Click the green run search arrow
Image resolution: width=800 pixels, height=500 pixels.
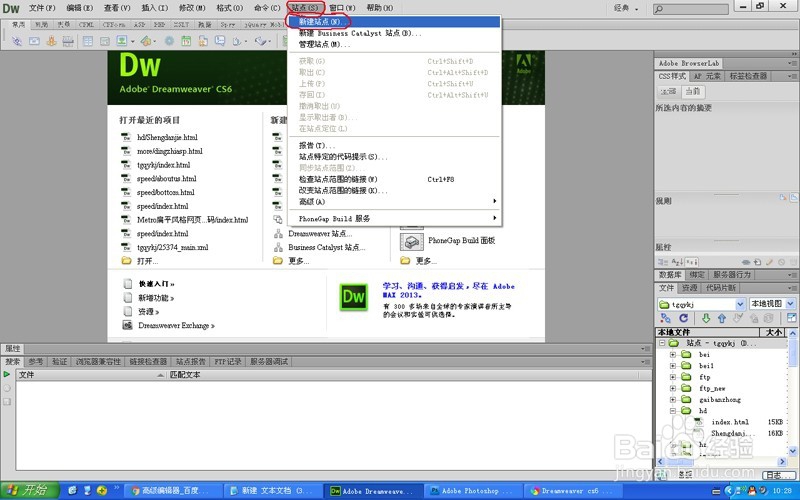tap(7, 374)
